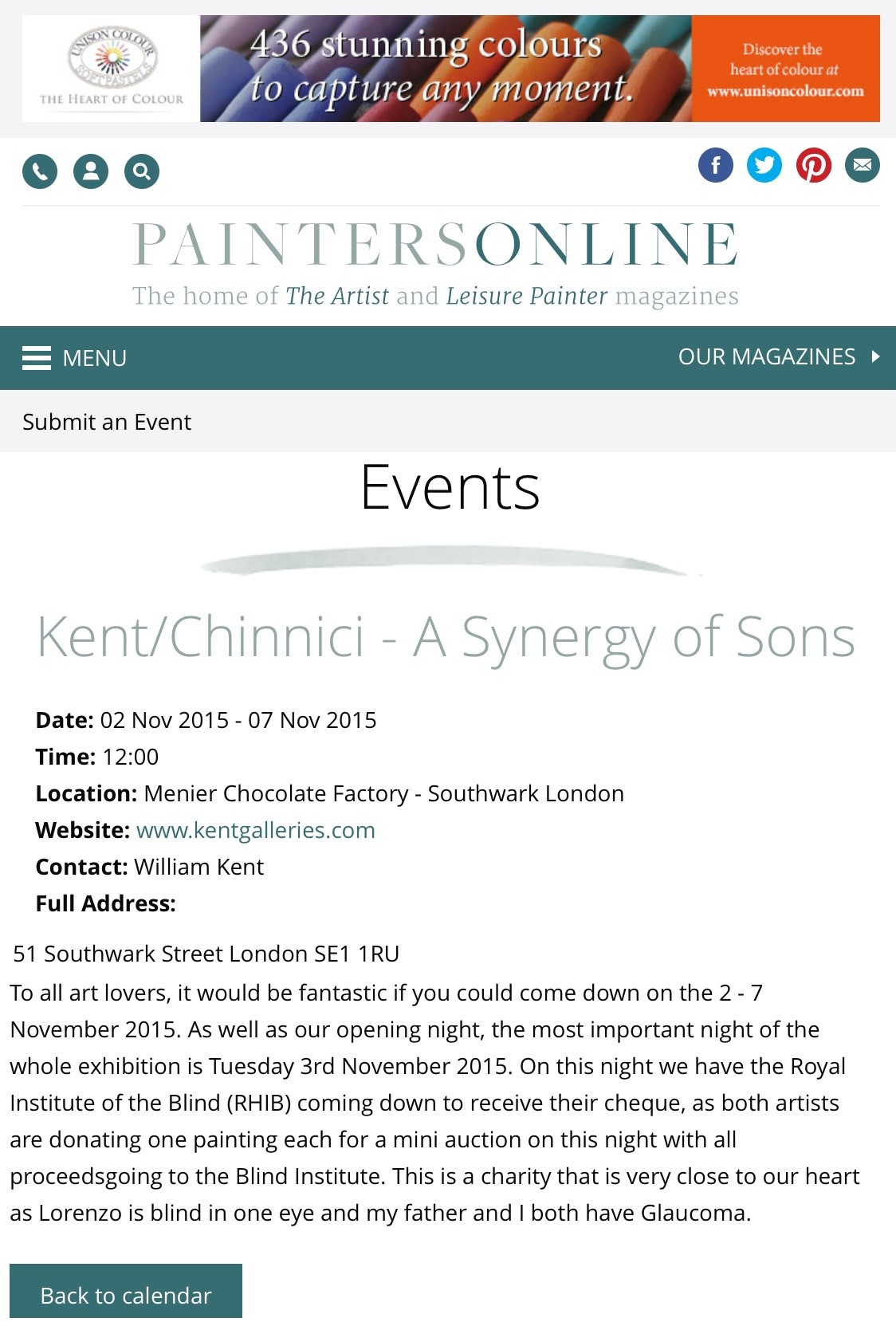Open the Twitter social icon
The height and width of the screenshot is (1322, 896).
764,165
